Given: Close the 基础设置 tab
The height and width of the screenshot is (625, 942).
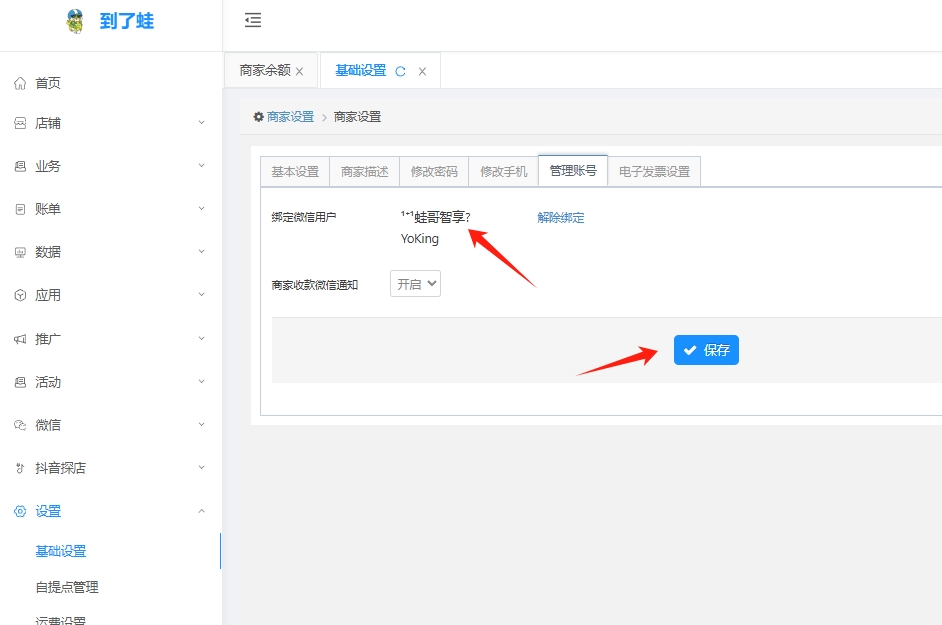Looking at the screenshot, I should 422,72.
